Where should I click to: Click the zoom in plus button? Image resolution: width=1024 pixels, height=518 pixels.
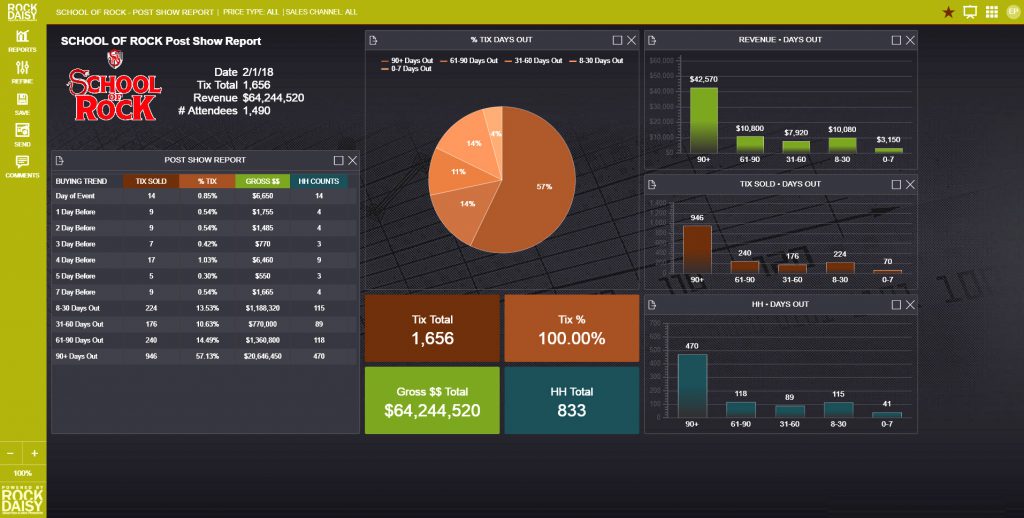35,453
